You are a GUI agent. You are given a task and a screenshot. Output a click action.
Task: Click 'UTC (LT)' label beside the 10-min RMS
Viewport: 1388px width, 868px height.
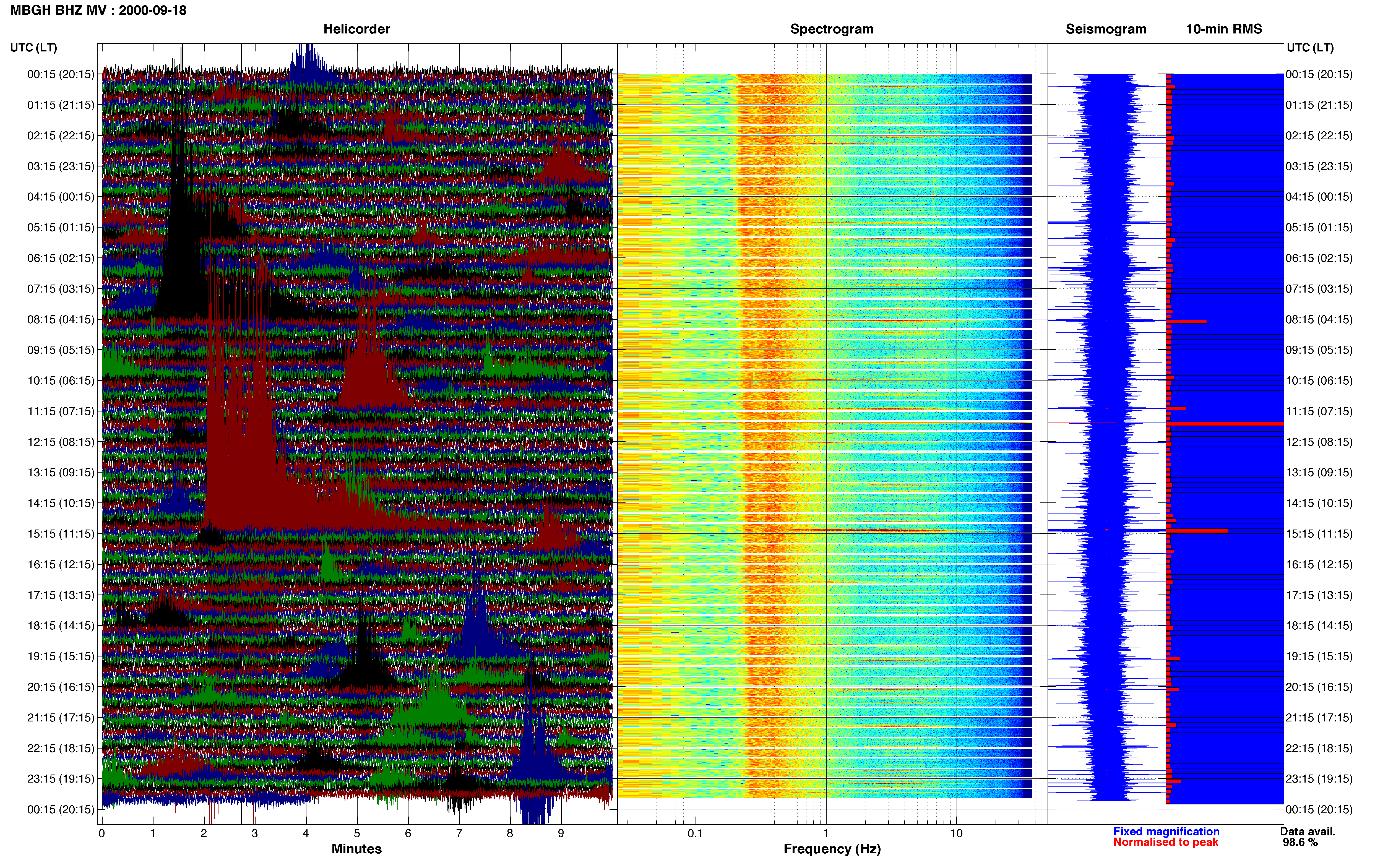[x=1310, y=48]
